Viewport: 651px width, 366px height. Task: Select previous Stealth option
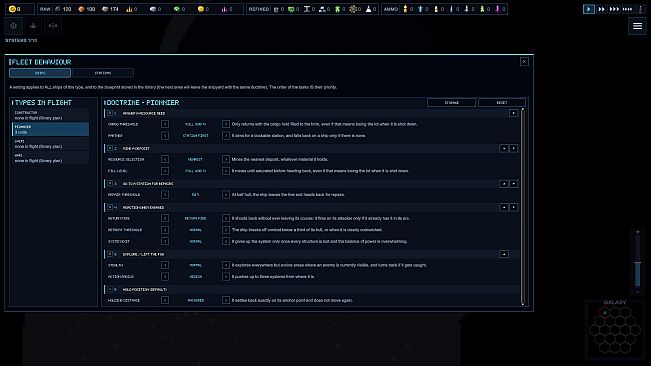point(165,265)
